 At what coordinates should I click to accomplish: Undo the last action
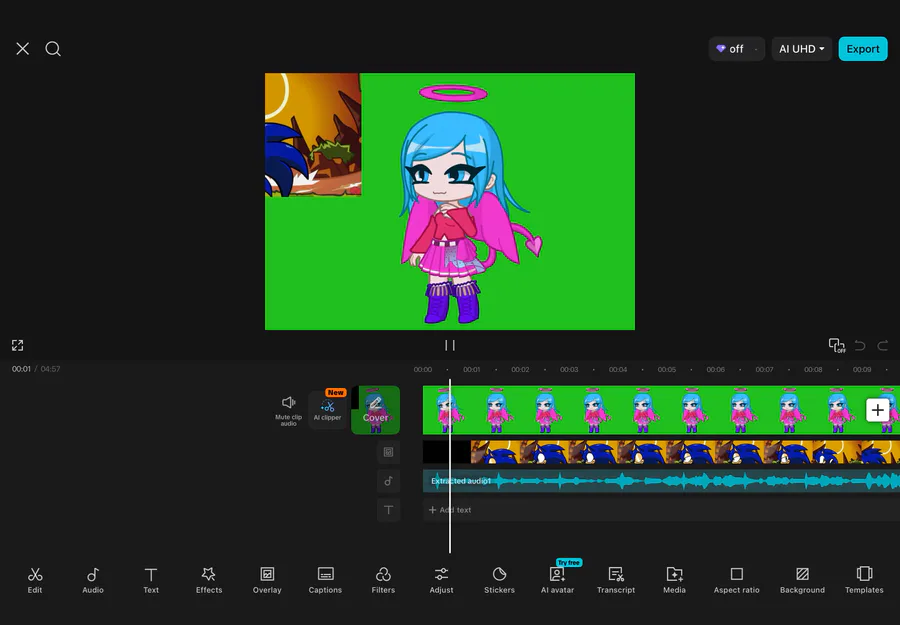click(x=860, y=345)
